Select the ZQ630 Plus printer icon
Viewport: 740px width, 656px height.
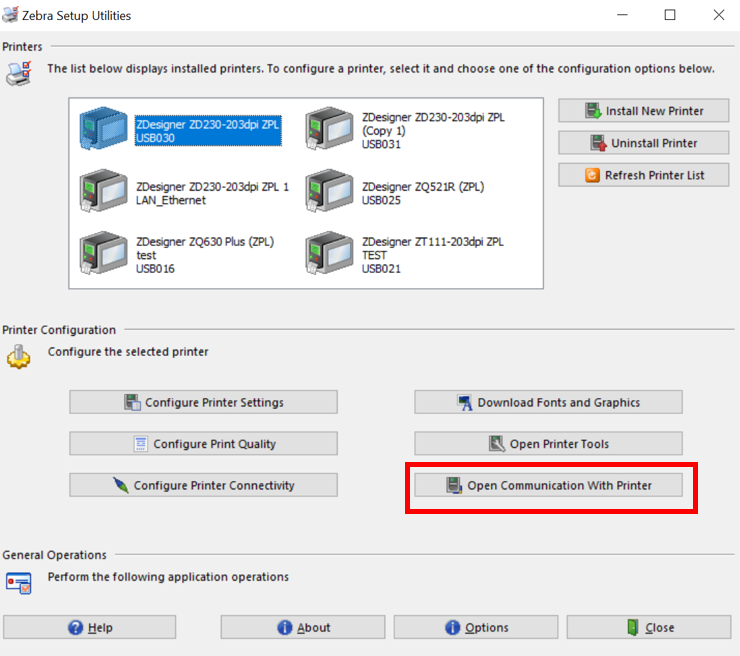click(x=104, y=254)
